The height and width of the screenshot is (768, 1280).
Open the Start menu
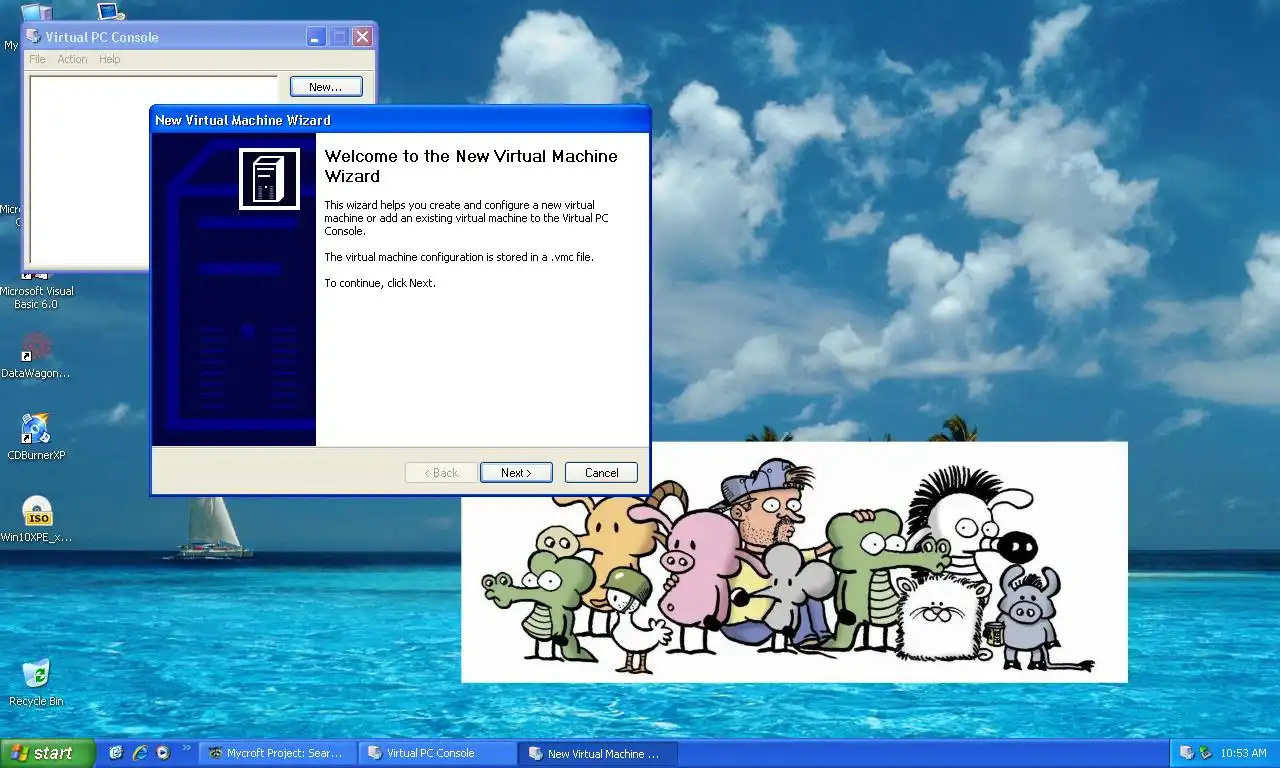pyautogui.click(x=47, y=753)
